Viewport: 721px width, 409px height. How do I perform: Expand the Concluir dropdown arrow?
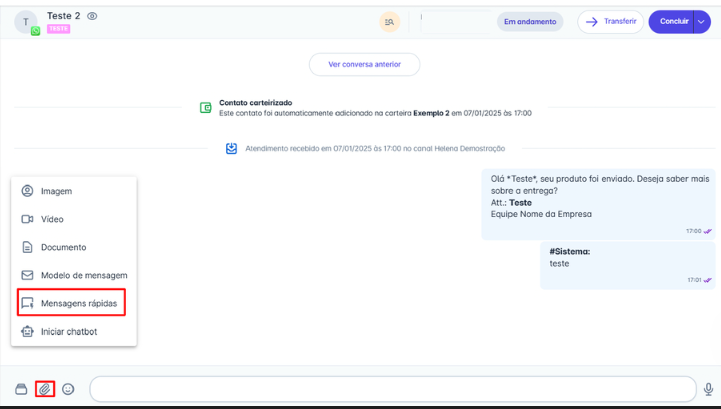tap(701, 22)
